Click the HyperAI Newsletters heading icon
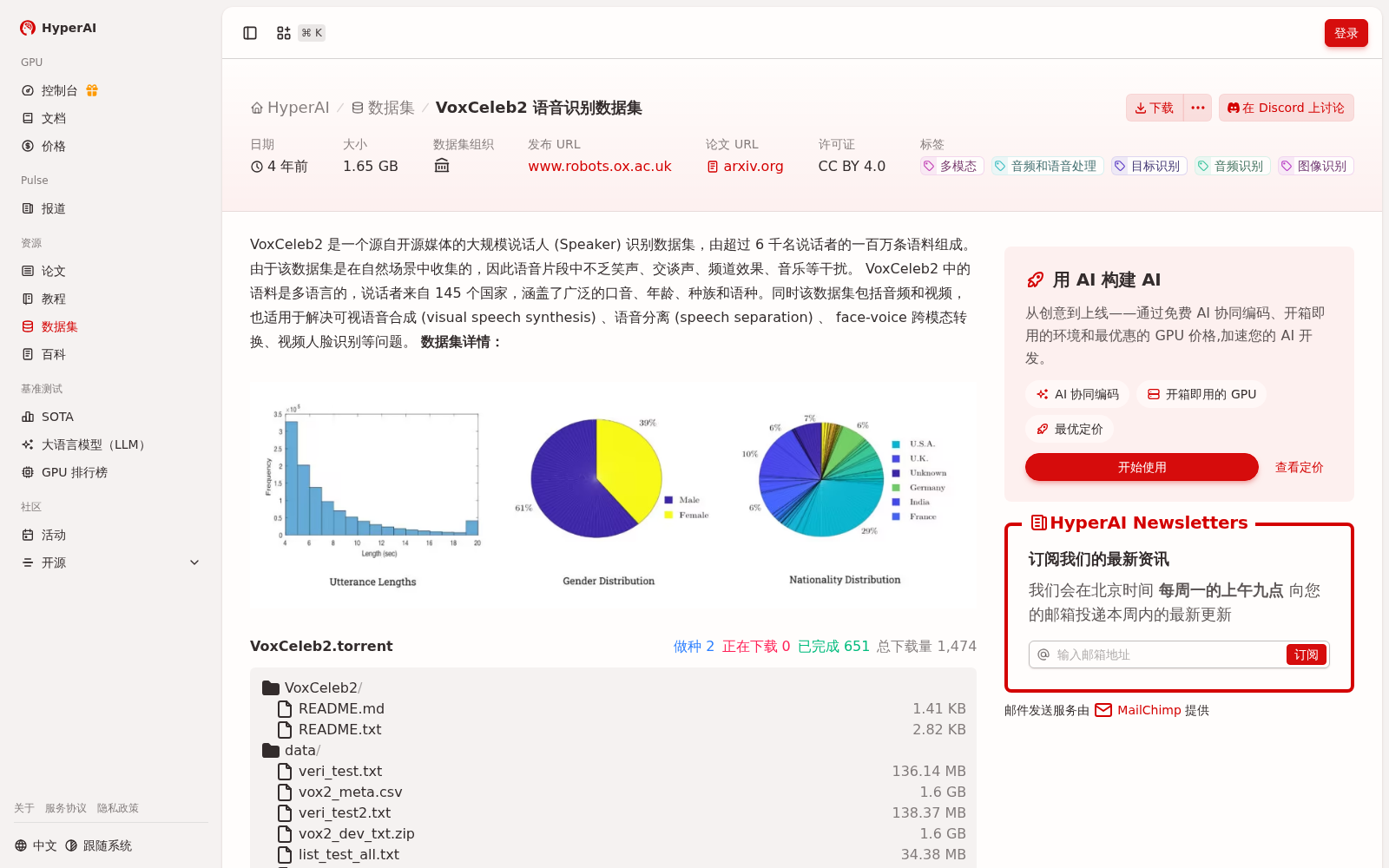This screenshot has width=1389, height=868. (x=1038, y=523)
